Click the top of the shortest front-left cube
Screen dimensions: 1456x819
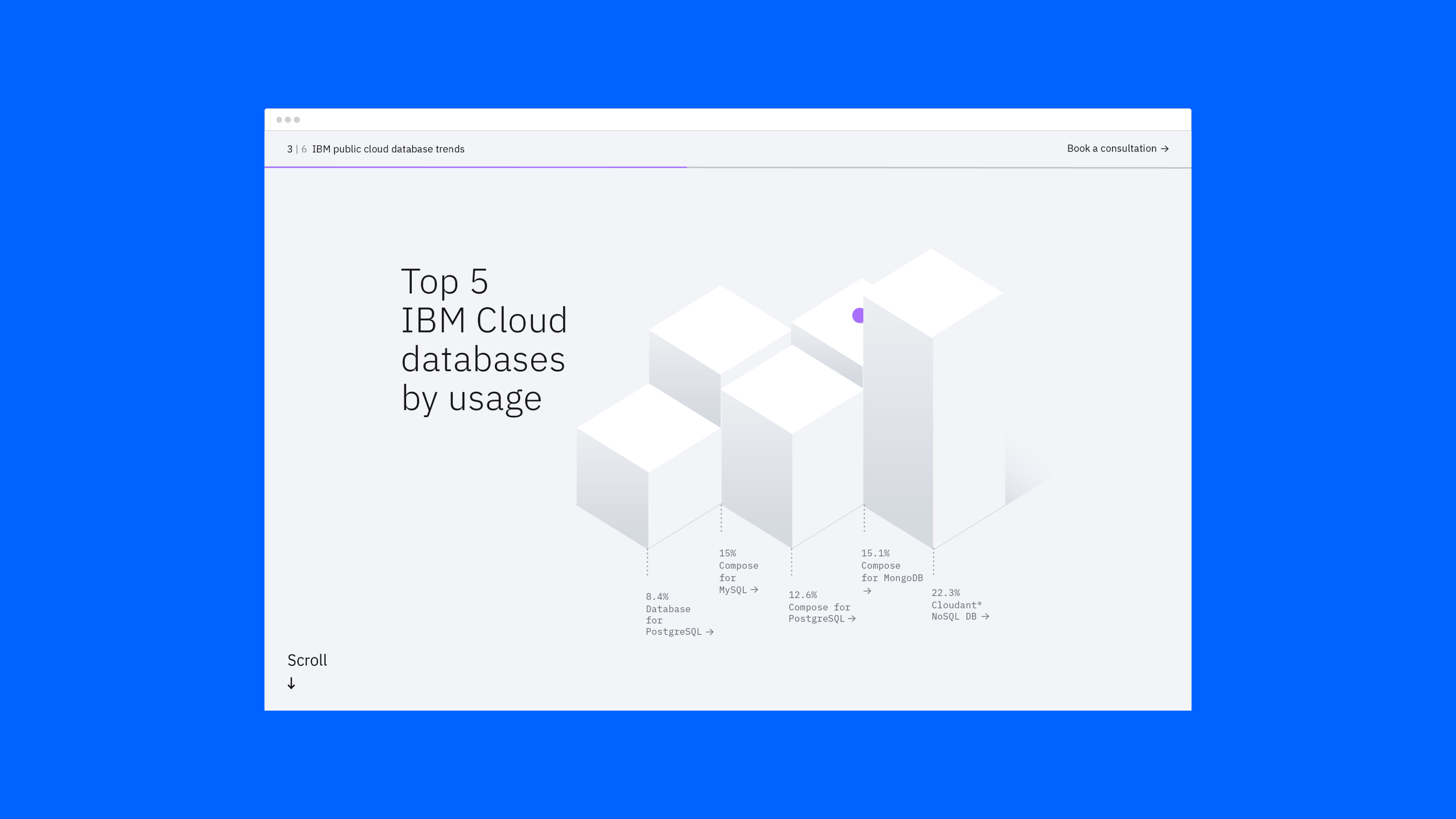click(648, 428)
